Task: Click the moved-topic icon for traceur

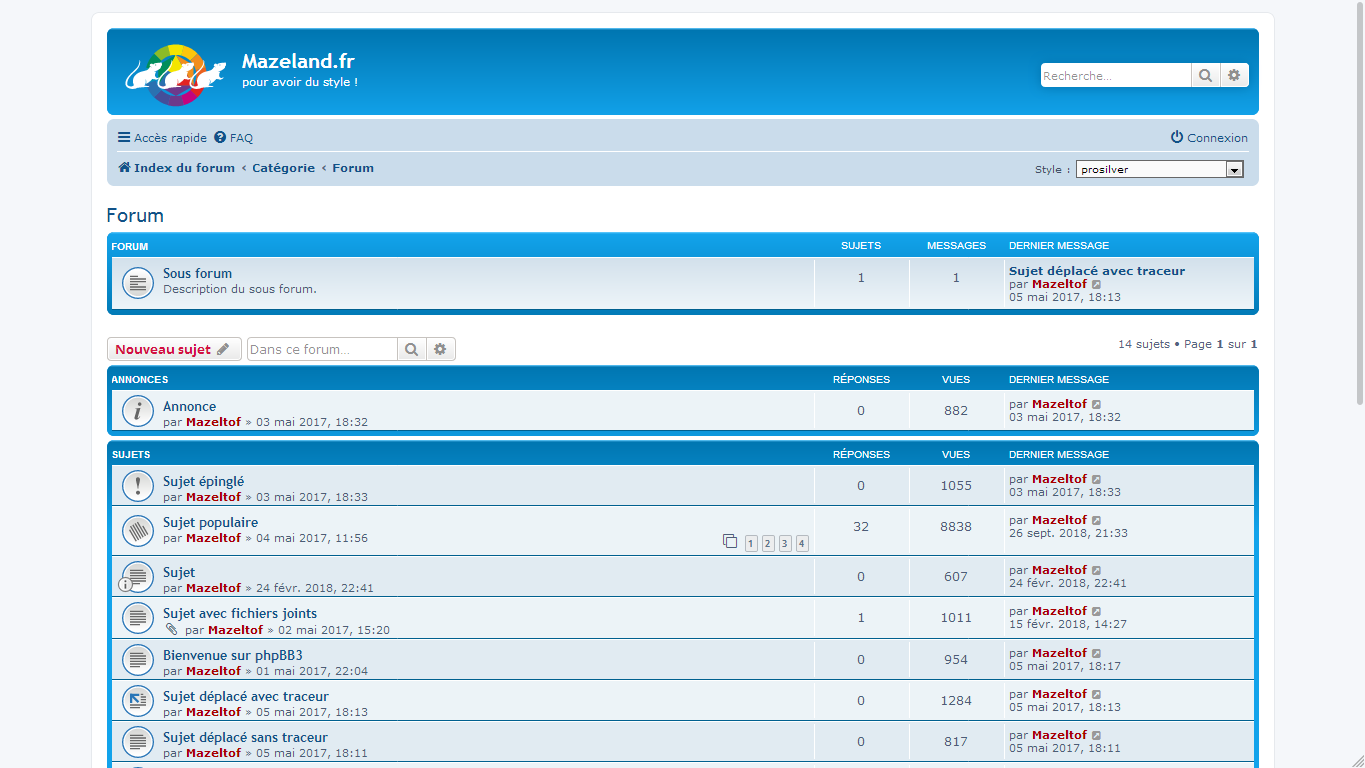Action: (138, 701)
